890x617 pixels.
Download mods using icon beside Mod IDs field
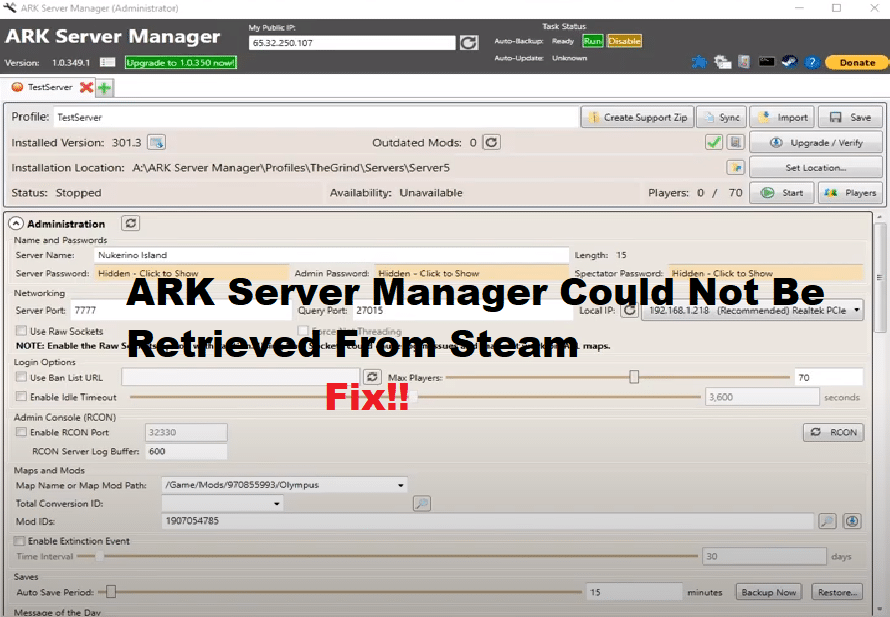[850, 521]
